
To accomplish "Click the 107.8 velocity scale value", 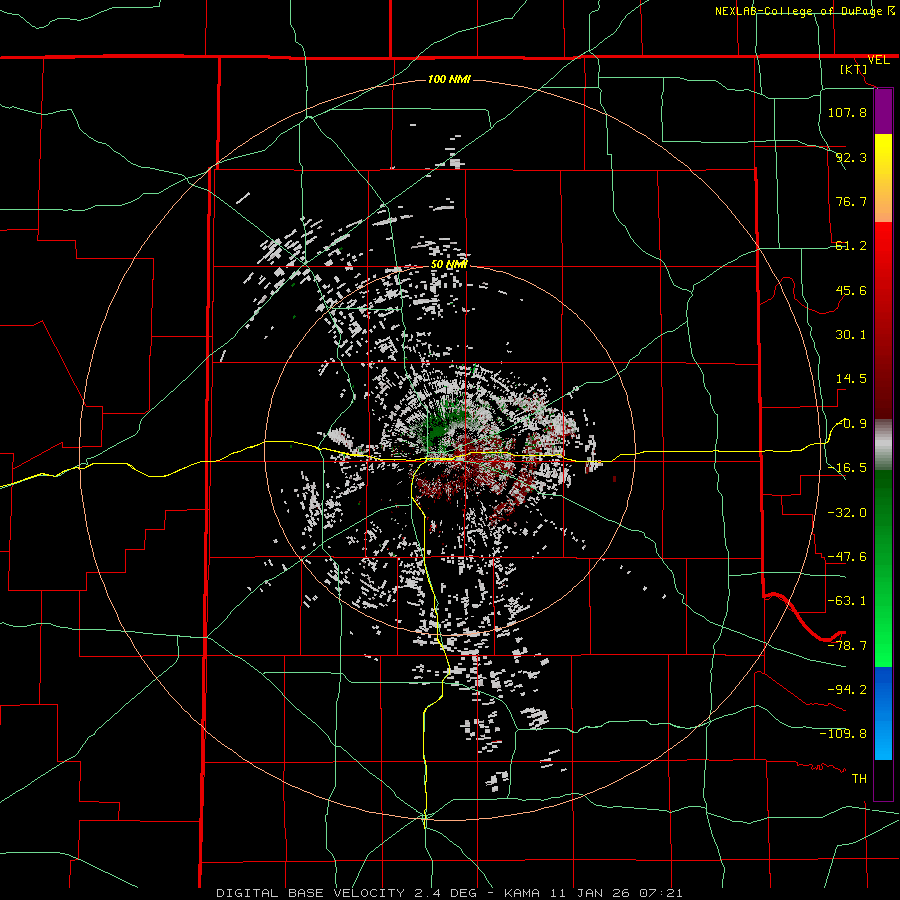I will point(847,112).
